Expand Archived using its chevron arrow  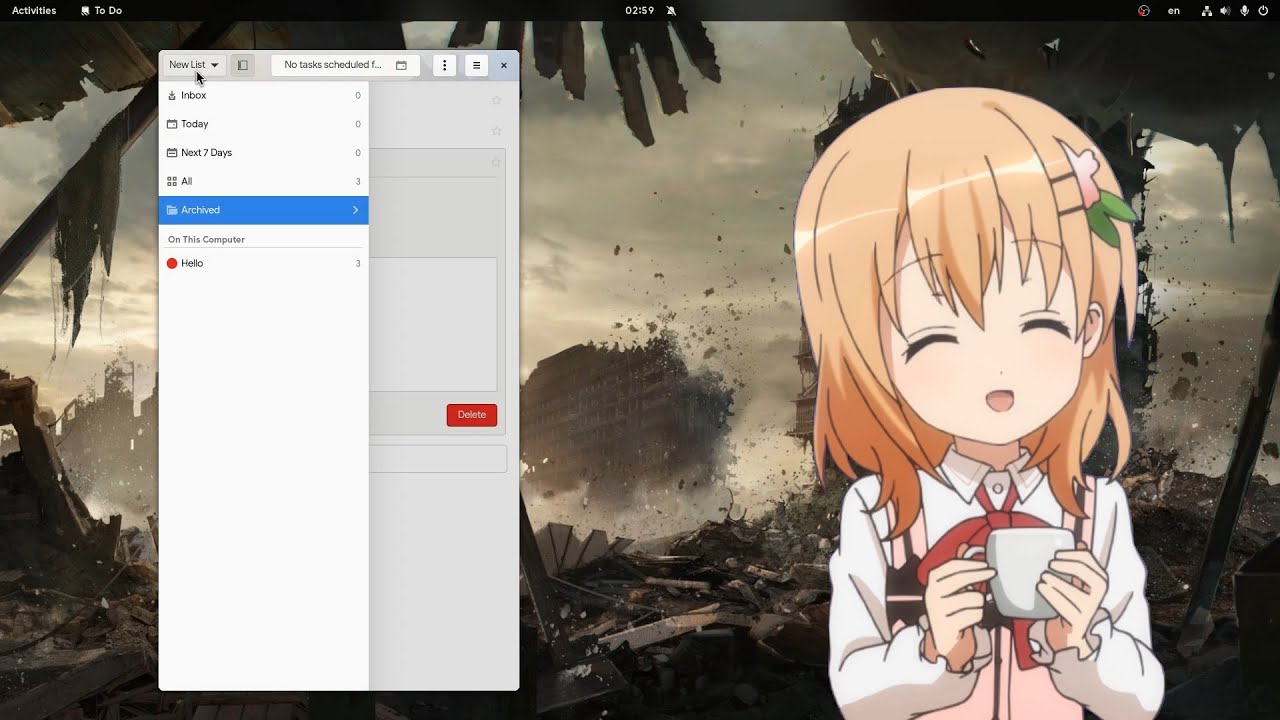point(355,210)
